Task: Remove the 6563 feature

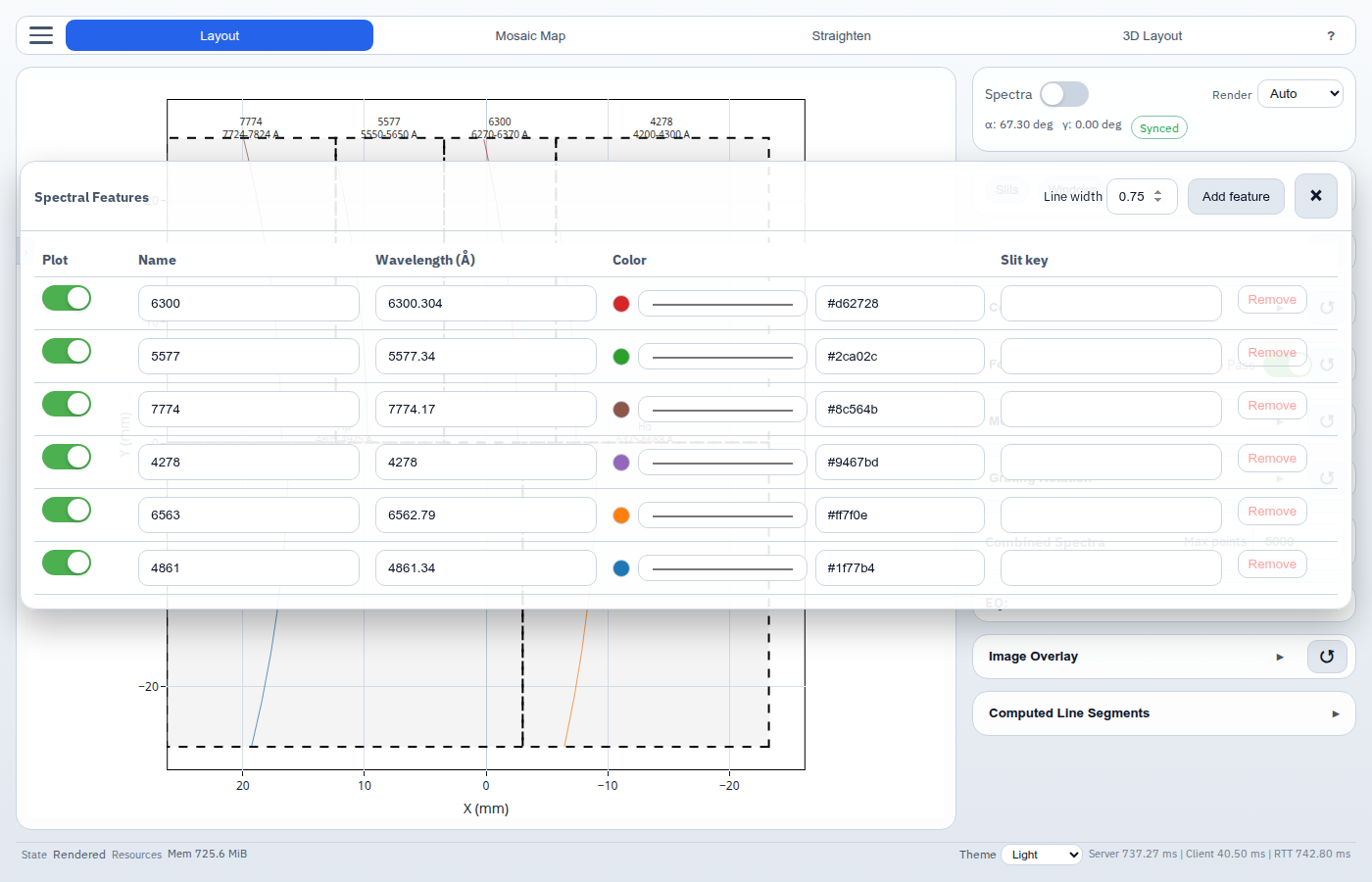Action: 1272,512
